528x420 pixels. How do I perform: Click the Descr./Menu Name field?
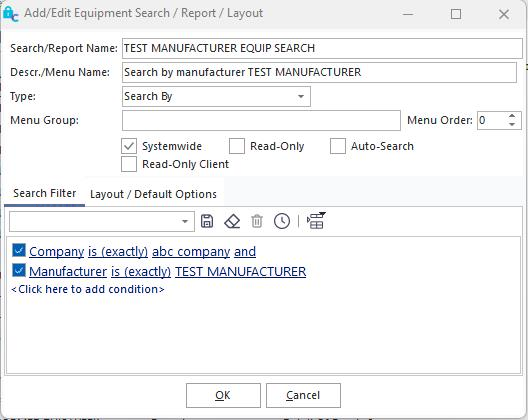tap(319, 72)
